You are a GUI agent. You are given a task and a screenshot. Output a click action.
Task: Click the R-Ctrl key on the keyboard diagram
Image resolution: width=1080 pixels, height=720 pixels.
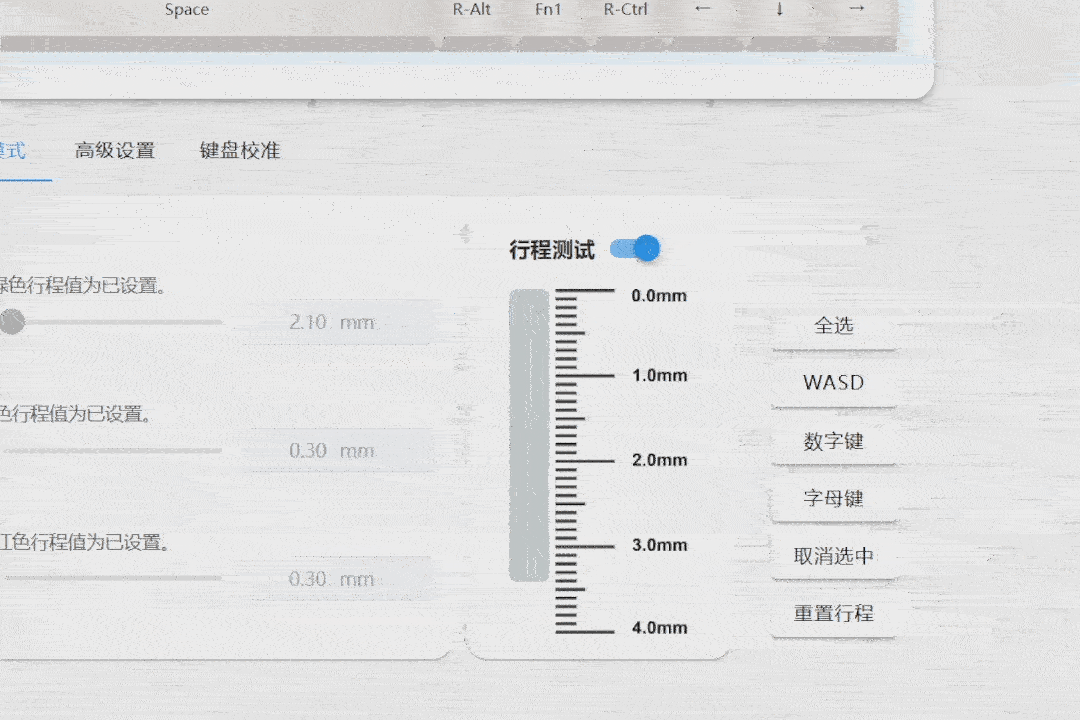(625, 9)
